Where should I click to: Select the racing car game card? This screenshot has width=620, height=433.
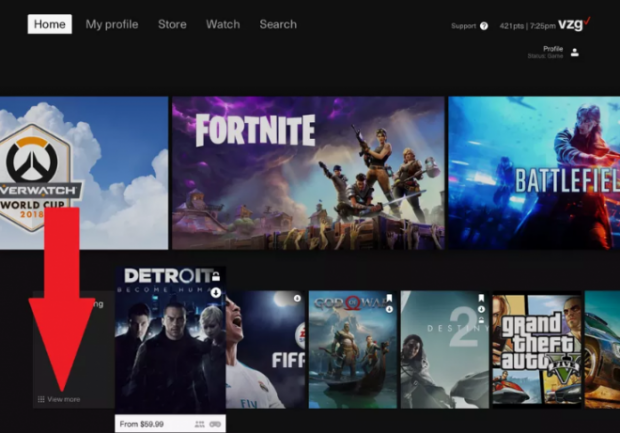tap(602, 350)
